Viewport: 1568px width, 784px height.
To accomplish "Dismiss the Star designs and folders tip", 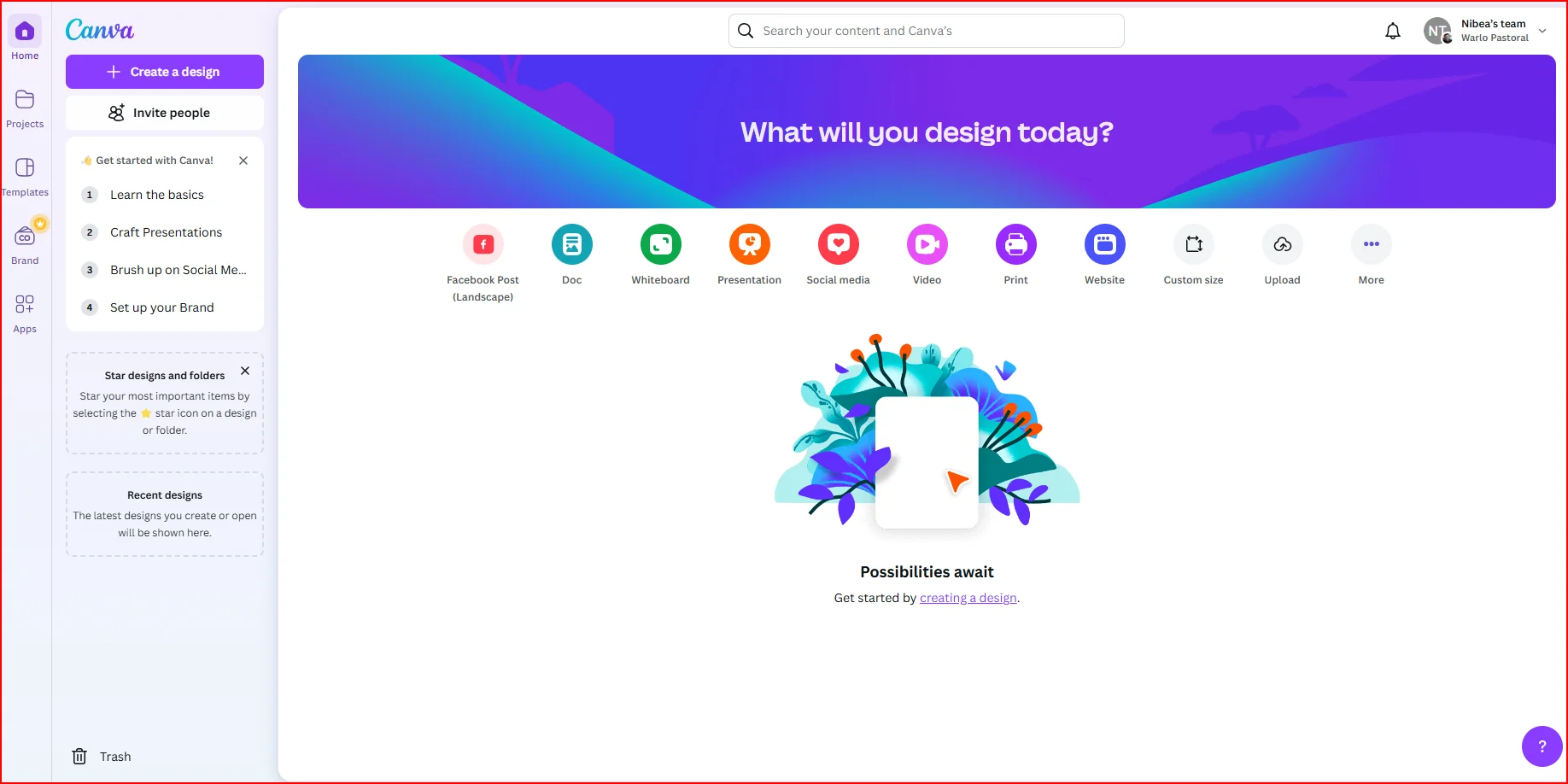I will click(245, 371).
